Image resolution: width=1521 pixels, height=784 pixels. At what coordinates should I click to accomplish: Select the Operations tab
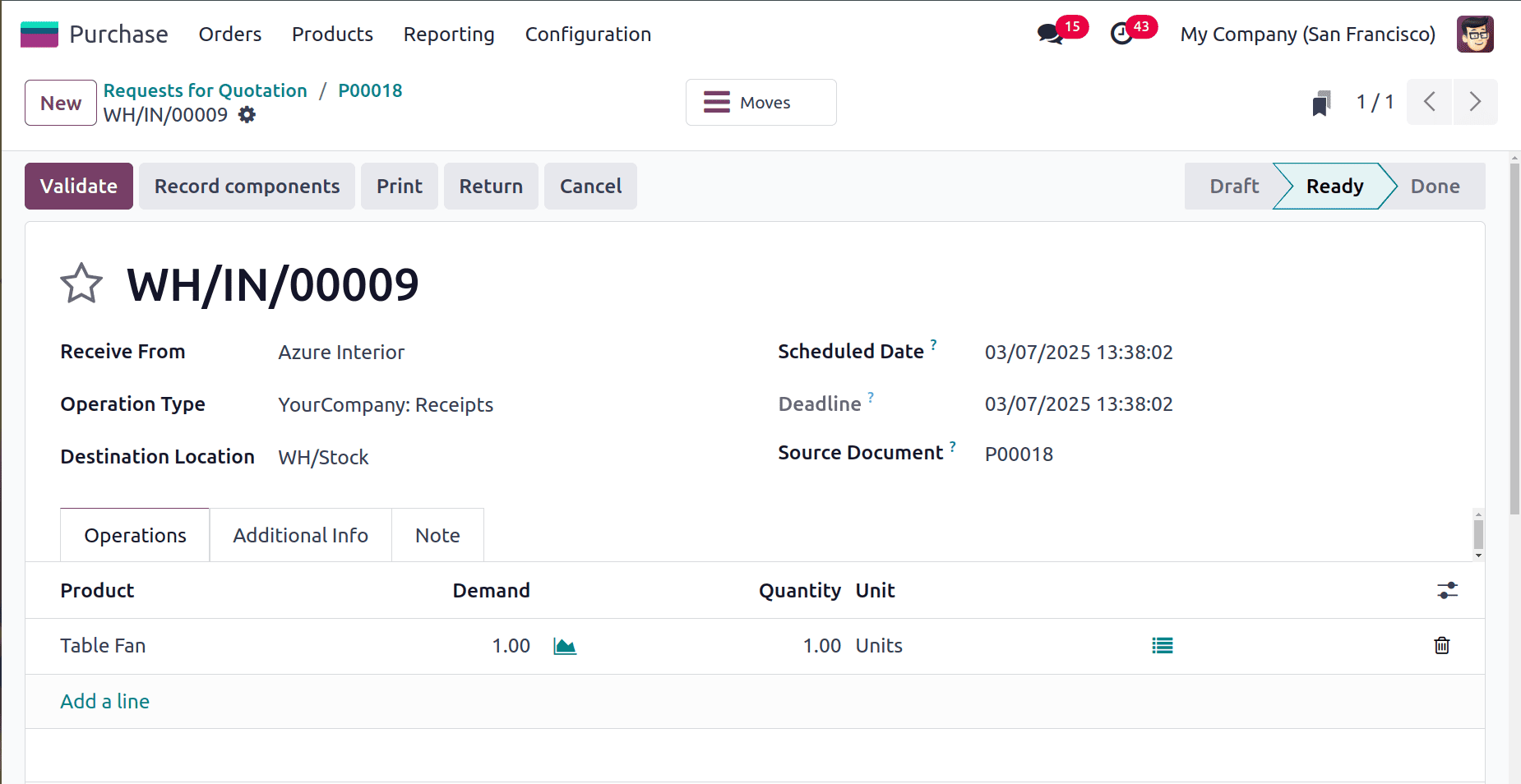click(136, 536)
